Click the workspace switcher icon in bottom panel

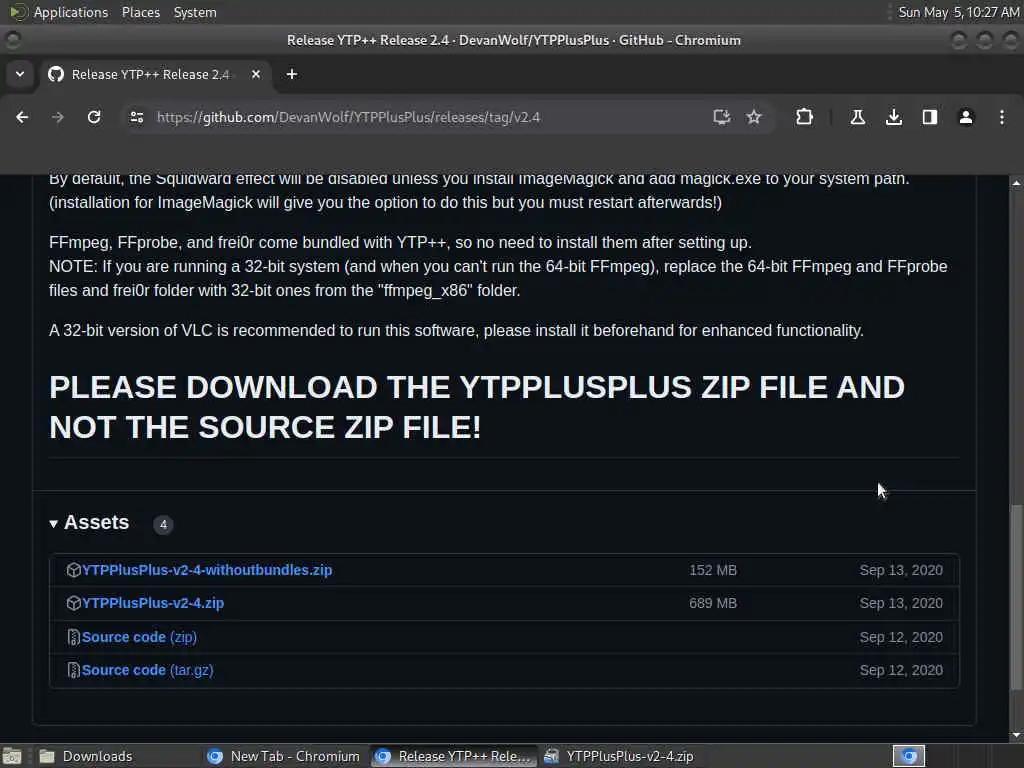[909, 756]
